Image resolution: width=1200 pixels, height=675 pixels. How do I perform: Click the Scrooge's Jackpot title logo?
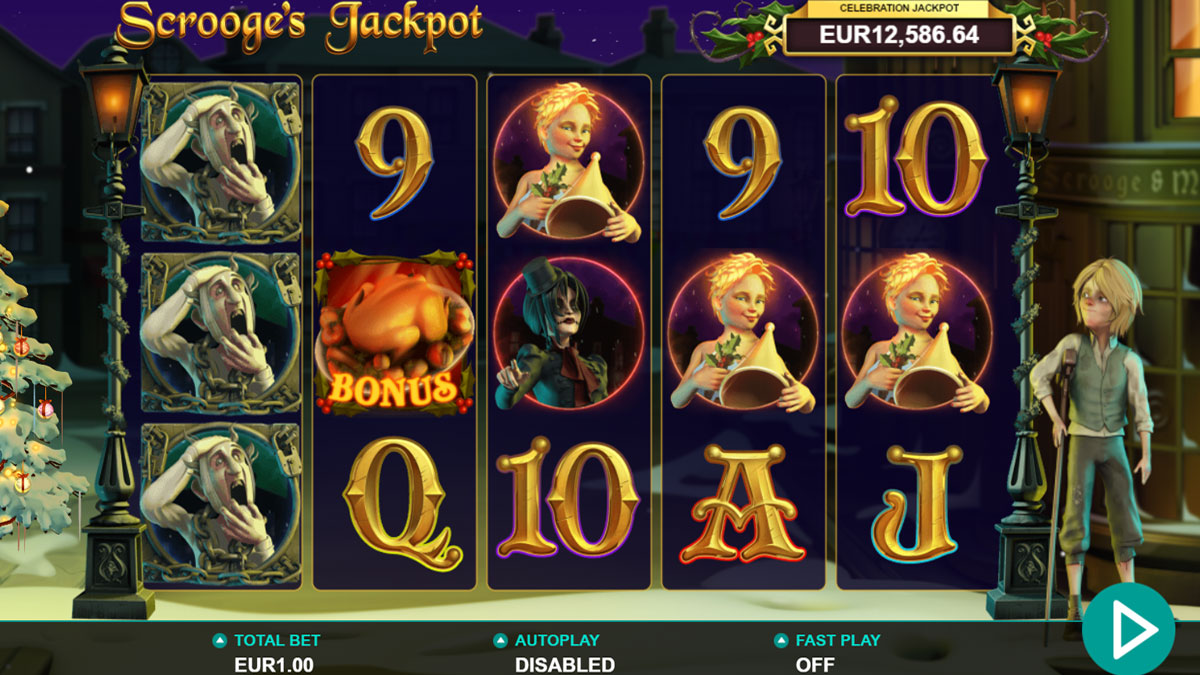point(299,26)
